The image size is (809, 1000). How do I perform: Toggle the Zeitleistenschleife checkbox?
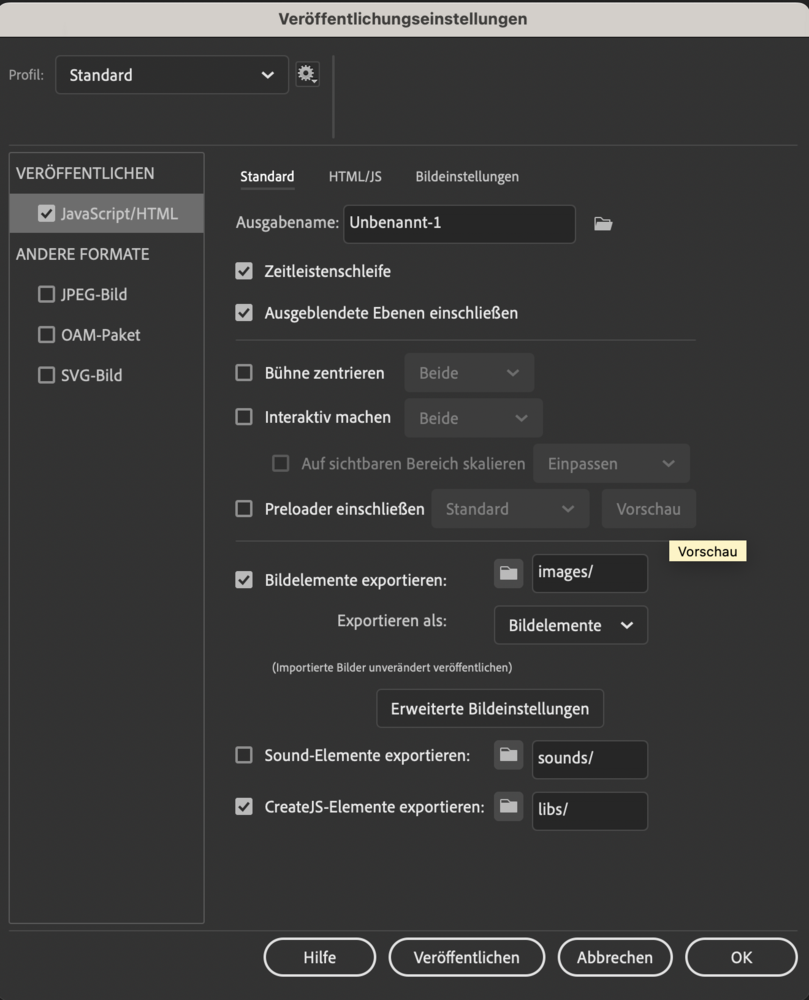[x=244, y=271]
